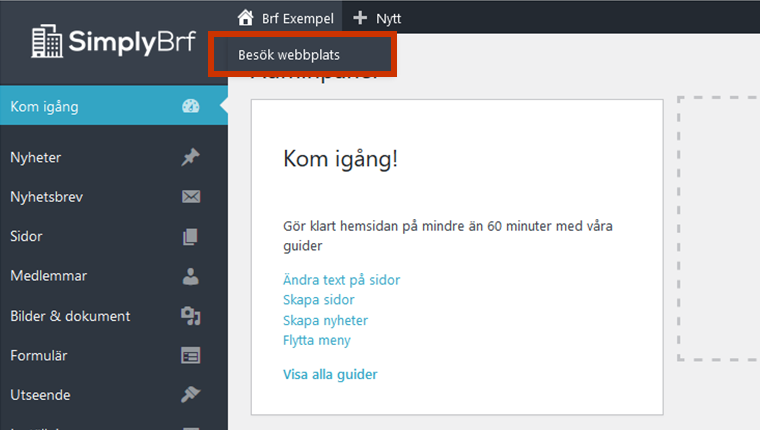The height and width of the screenshot is (430, 760).
Task: Click Visa alla guider link
Action: point(331,375)
